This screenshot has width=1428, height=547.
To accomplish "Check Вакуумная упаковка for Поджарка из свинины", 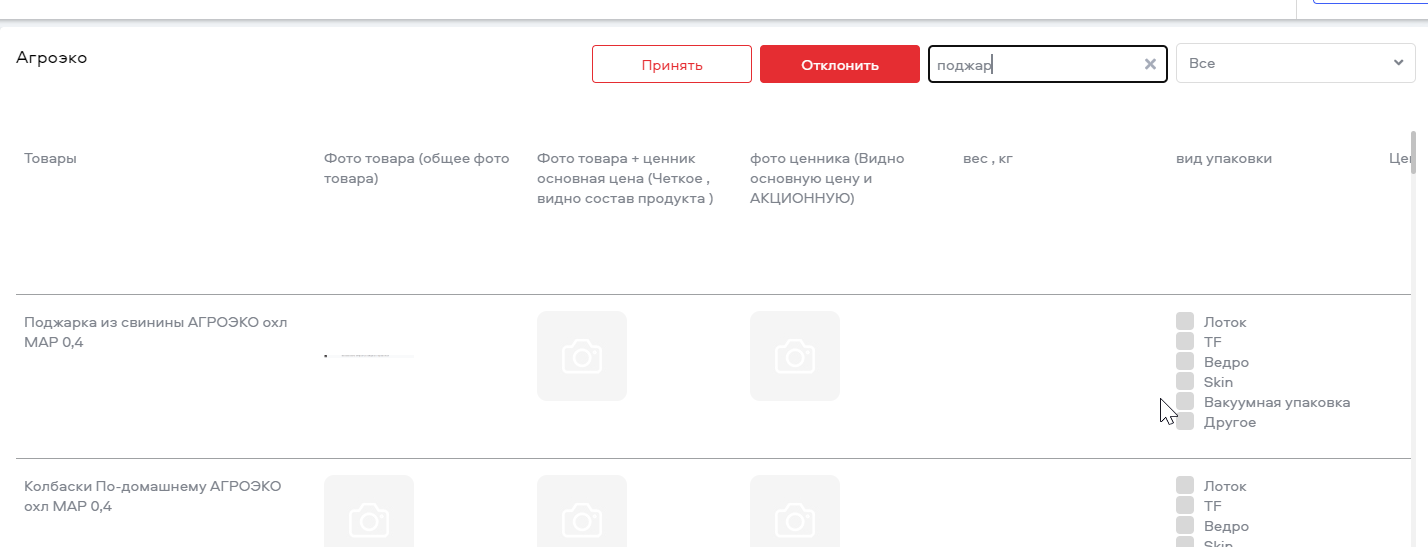I will (1185, 401).
